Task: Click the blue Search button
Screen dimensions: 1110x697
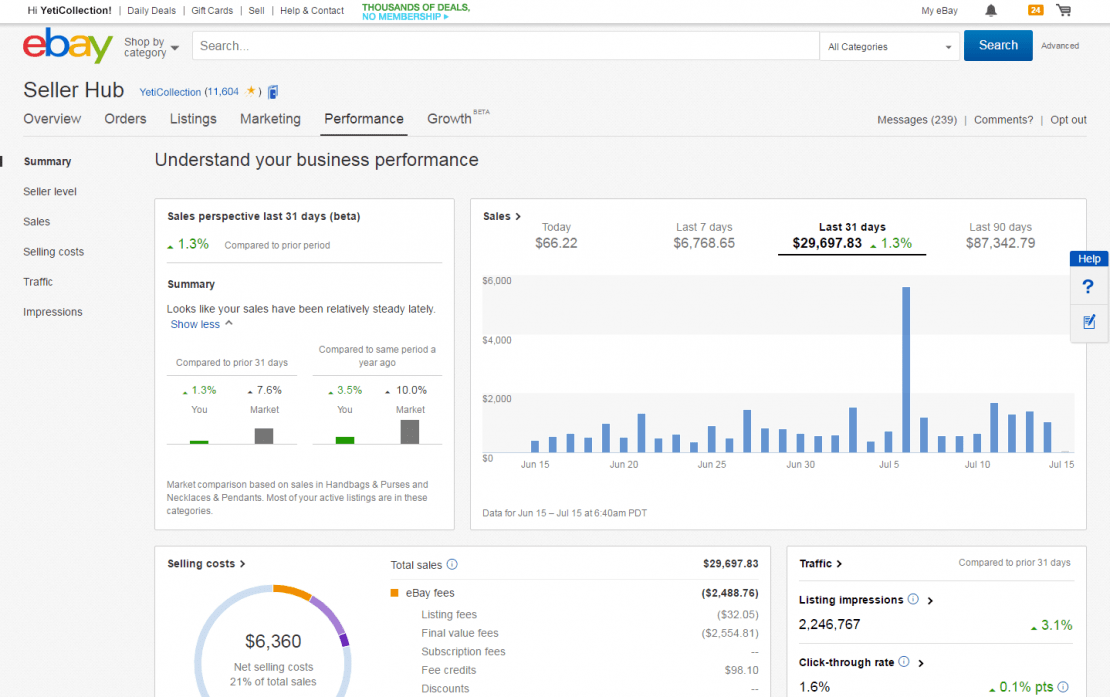Action: pyautogui.click(x=997, y=45)
